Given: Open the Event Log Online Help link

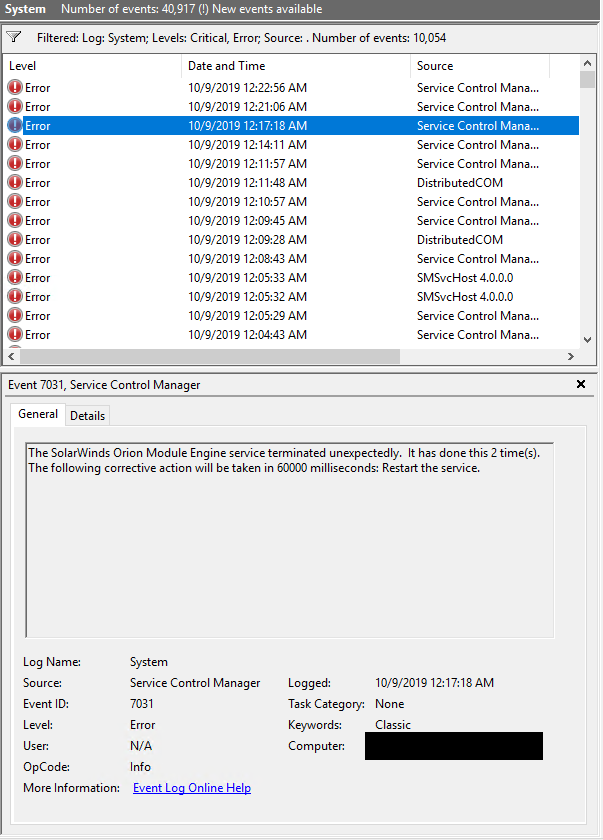Looking at the screenshot, I should [192, 788].
